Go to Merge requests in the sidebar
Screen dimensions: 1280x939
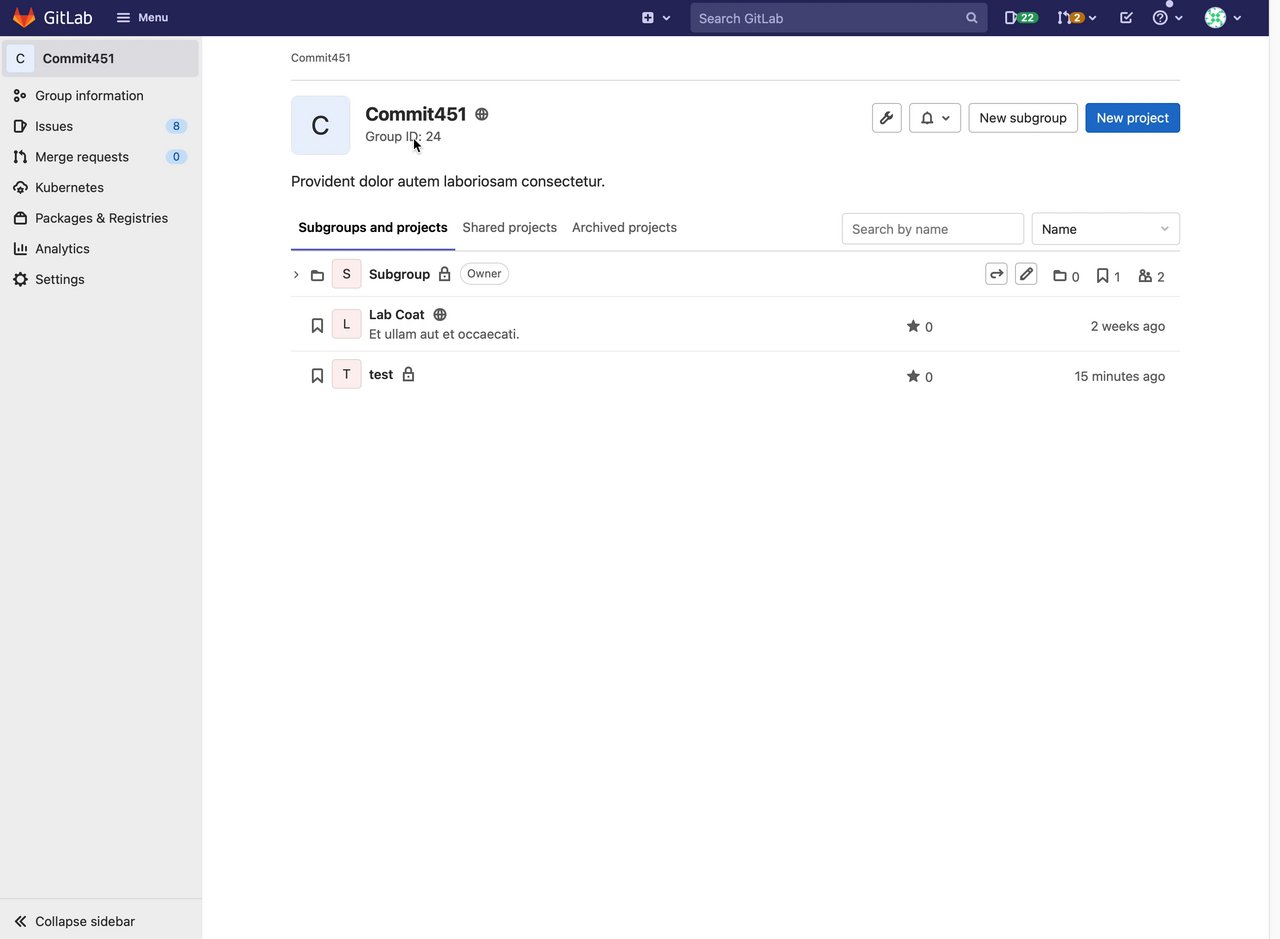[100, 157]
